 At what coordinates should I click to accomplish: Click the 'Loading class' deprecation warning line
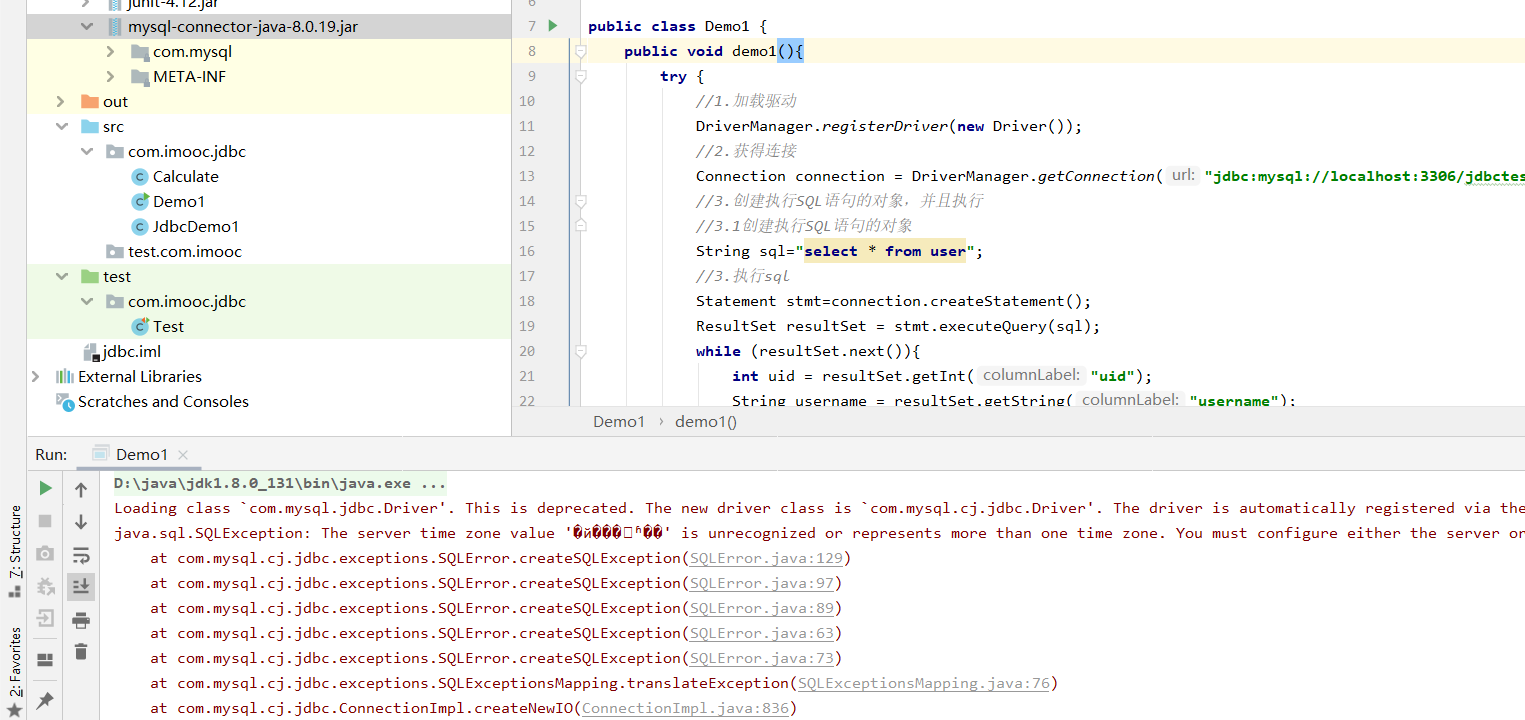click(819, 508)
